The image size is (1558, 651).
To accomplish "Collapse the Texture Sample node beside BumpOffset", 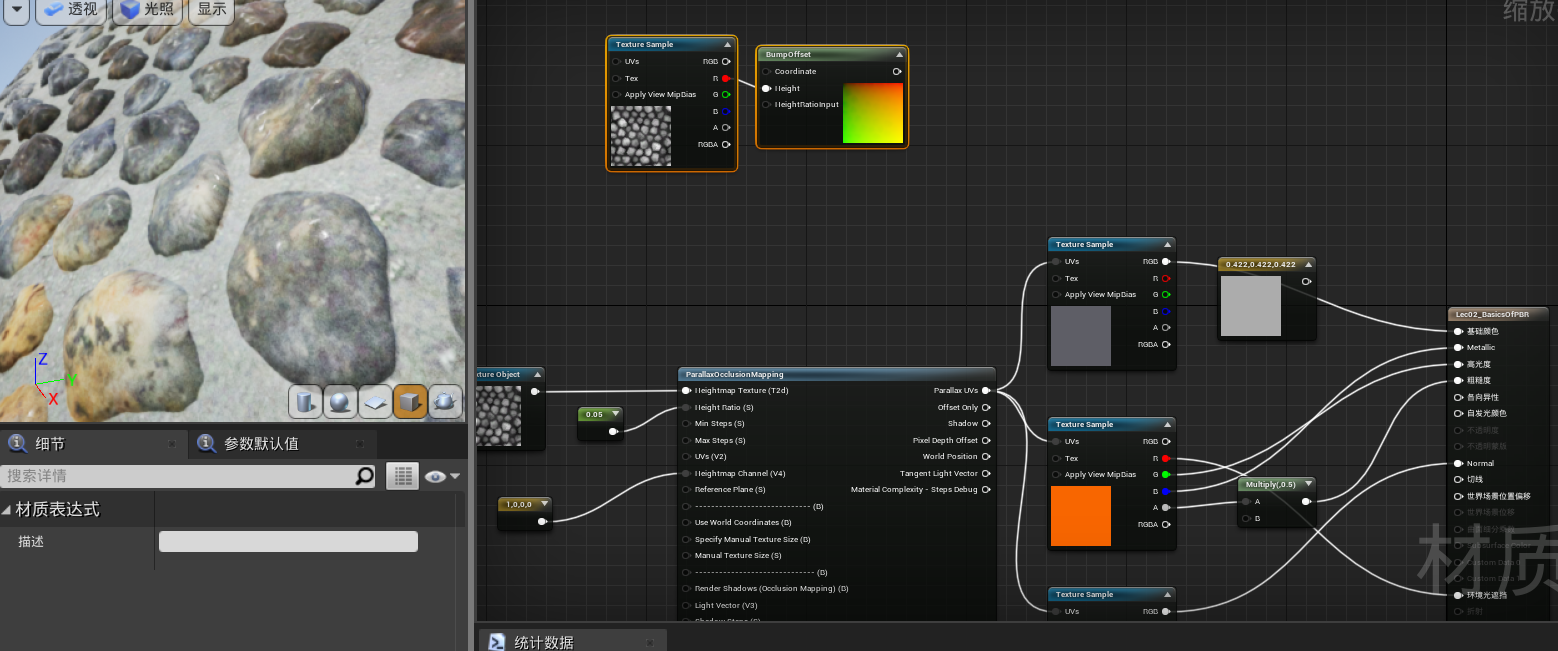I will click(x=727, y=44).
